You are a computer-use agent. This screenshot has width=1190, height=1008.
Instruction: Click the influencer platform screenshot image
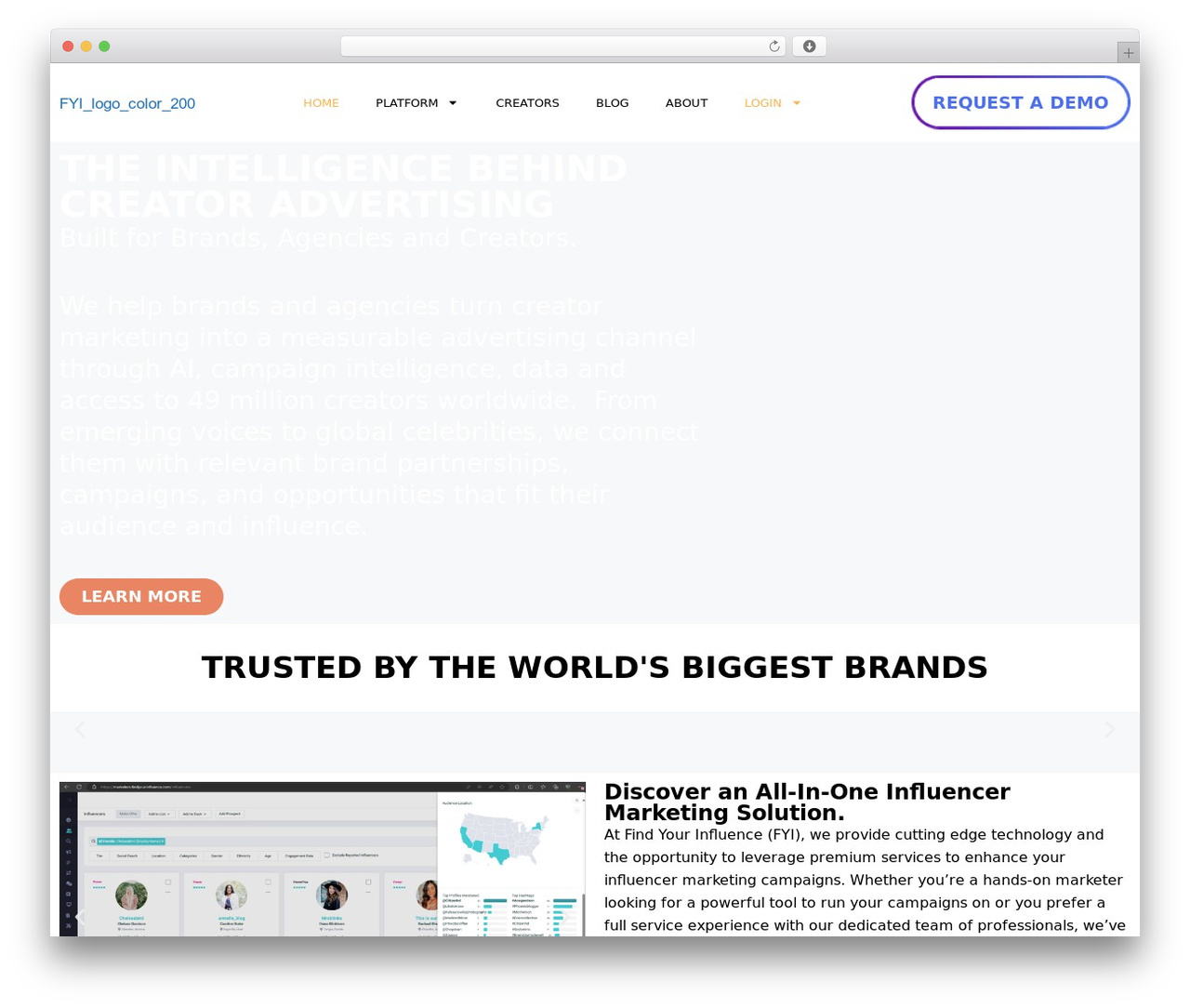(323, 859)
